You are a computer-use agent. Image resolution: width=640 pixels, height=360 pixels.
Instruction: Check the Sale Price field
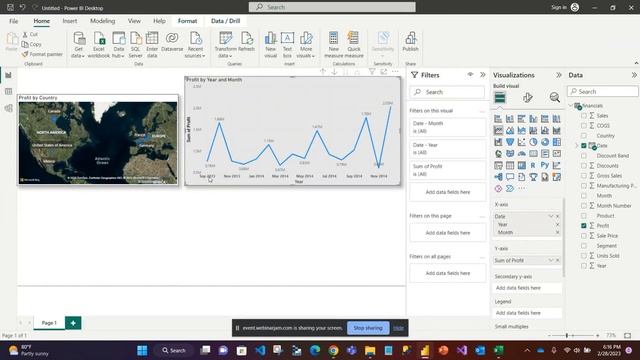click(x=584, y=236)
